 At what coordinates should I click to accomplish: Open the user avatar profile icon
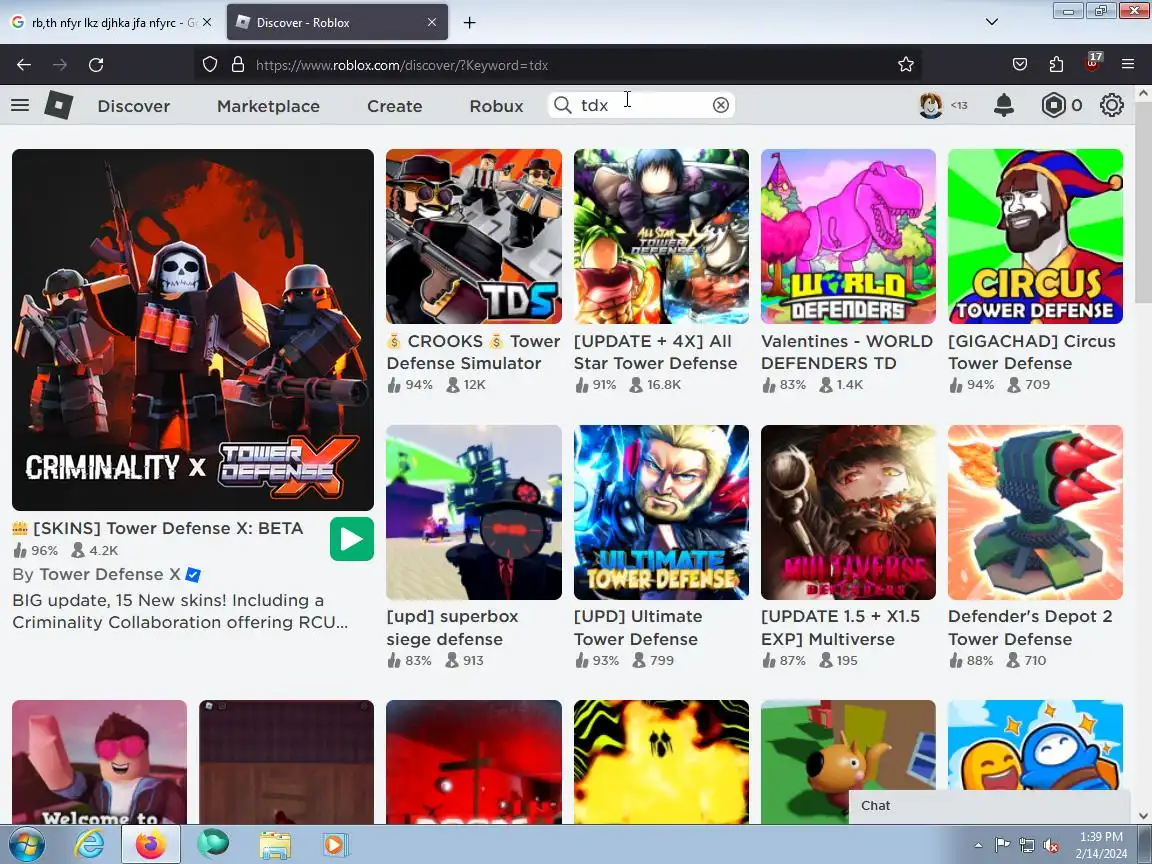(x=931, y=105)
